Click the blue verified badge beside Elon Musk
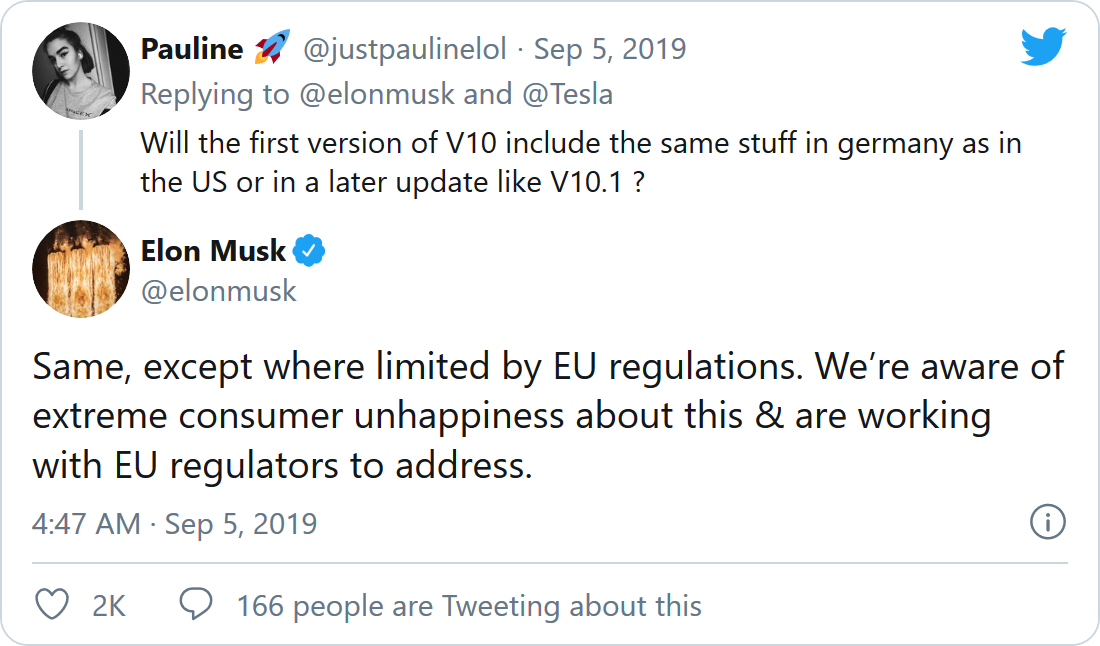Image resolution: width=1100 pixels, height=646 pixels. pyautogui.click(x=310, y=251)
